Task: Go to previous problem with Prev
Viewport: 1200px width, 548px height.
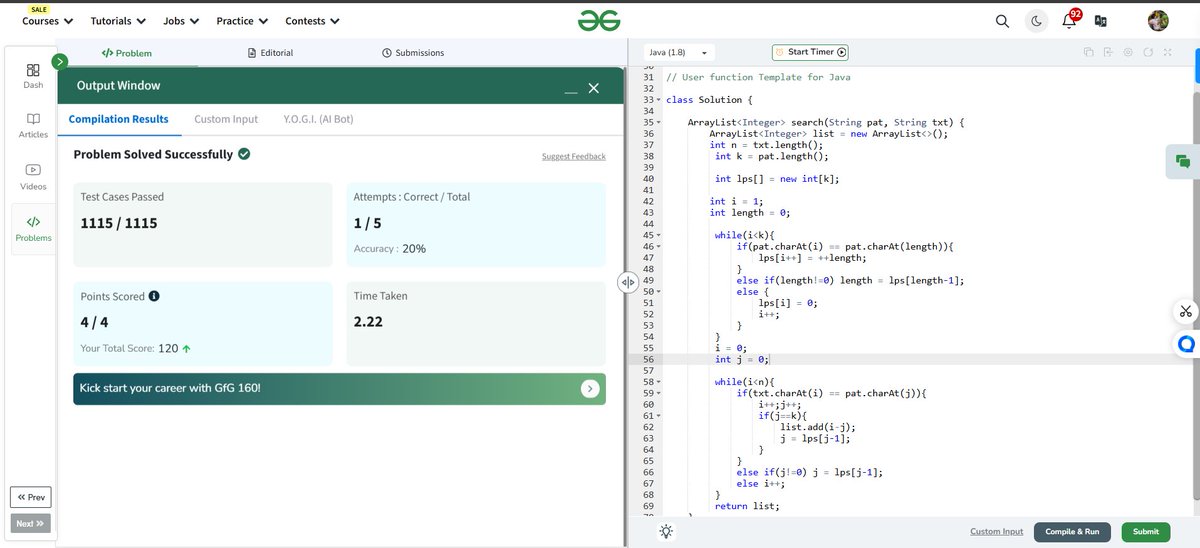Action: click(x=30, y=497)
